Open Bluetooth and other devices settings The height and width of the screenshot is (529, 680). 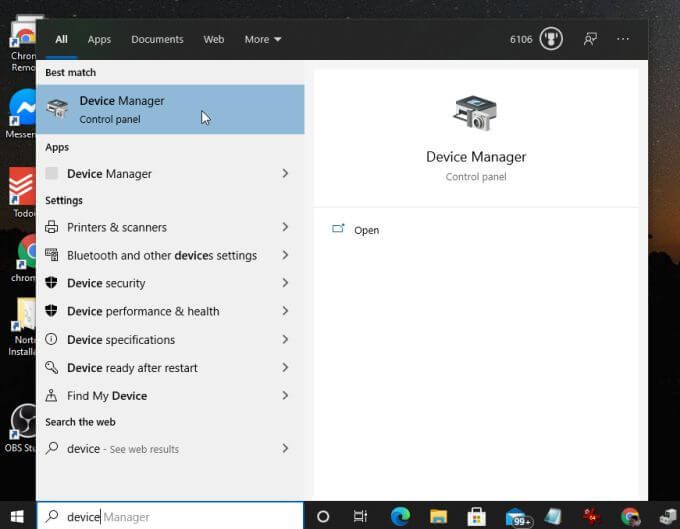(161, 255)
